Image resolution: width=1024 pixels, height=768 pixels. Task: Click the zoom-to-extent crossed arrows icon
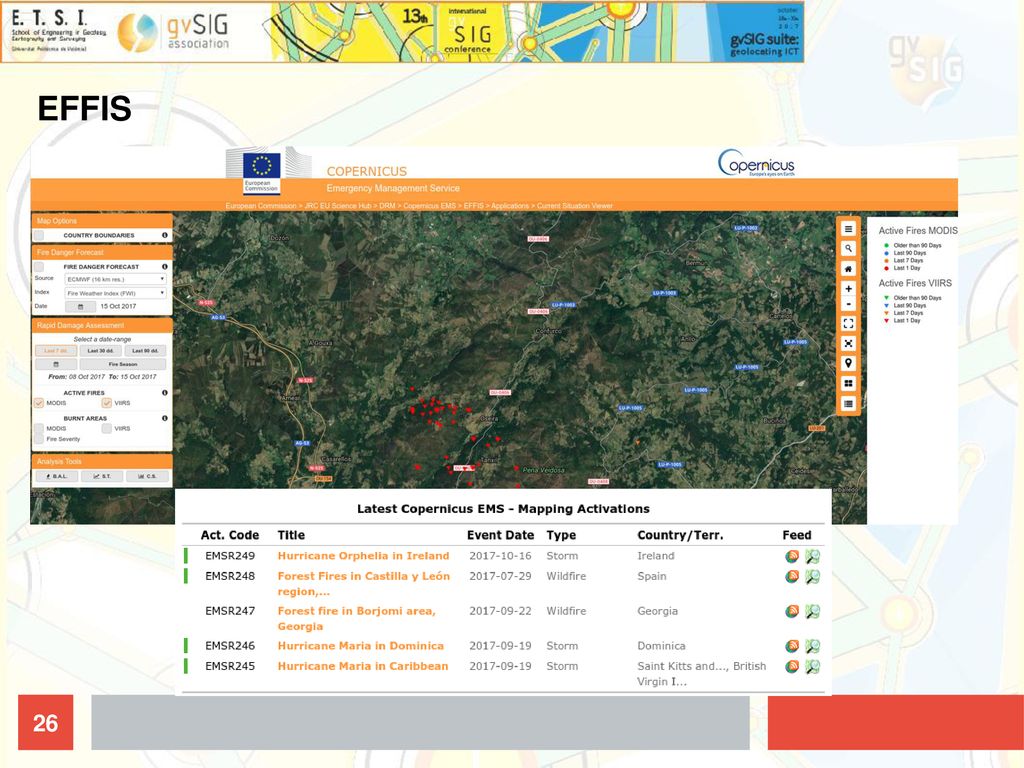pyautogui.click(x=848, y=344)
